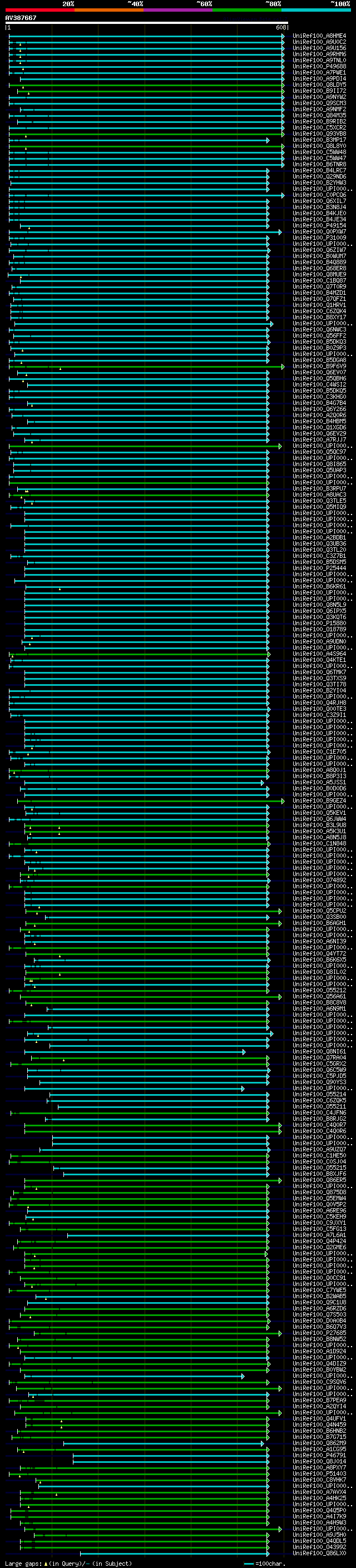
Task: Select label UniRef100_Q9SCM3
Action: coord(319,103)
